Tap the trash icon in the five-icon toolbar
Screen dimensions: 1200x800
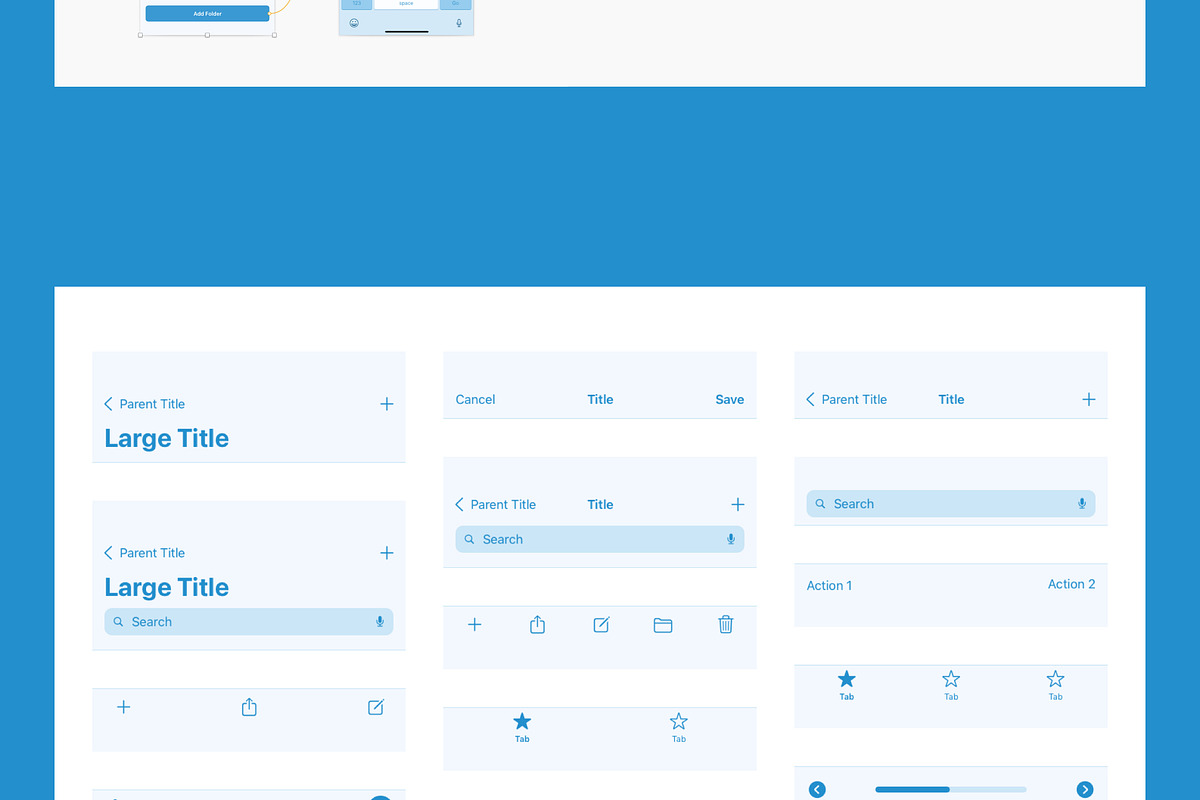(726, 624)
